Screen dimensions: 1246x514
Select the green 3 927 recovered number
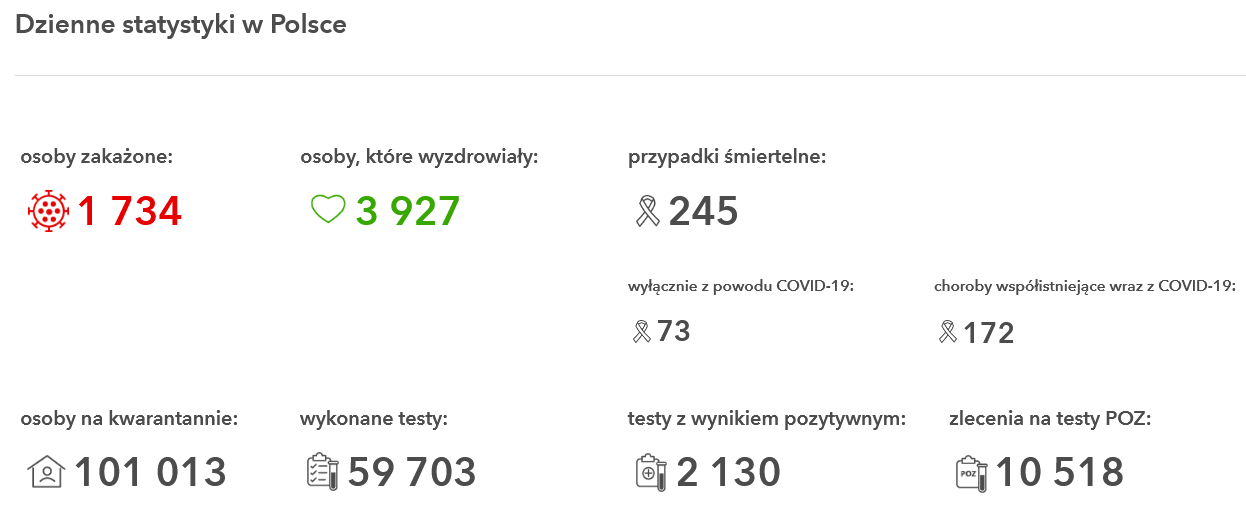point(408,211)
